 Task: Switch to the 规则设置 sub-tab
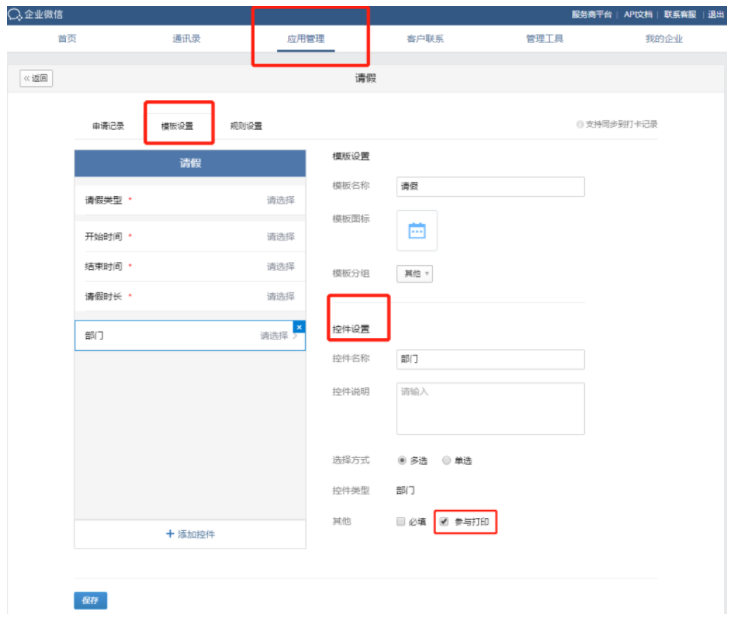[x=246, y=126]
